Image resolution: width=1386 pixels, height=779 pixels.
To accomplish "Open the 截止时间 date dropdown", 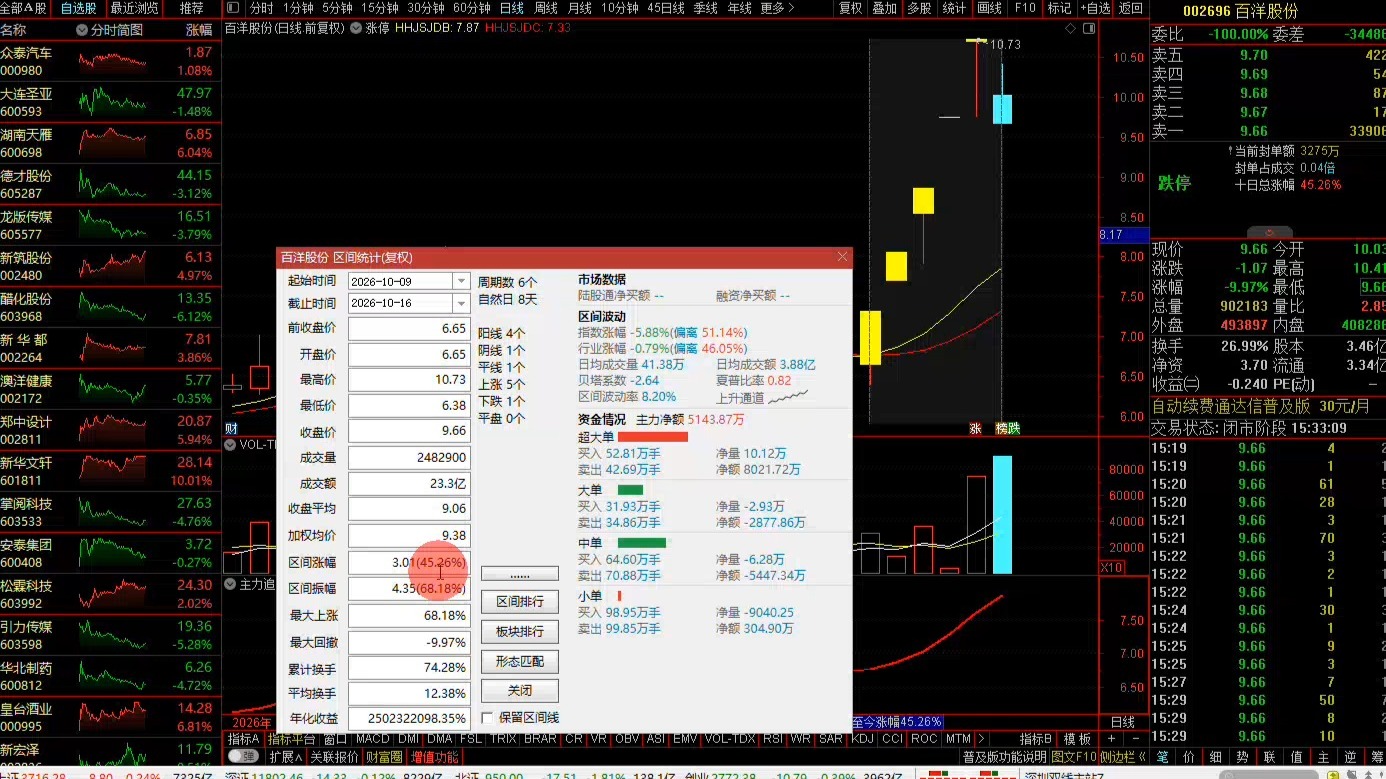I will tap(460, 303).
